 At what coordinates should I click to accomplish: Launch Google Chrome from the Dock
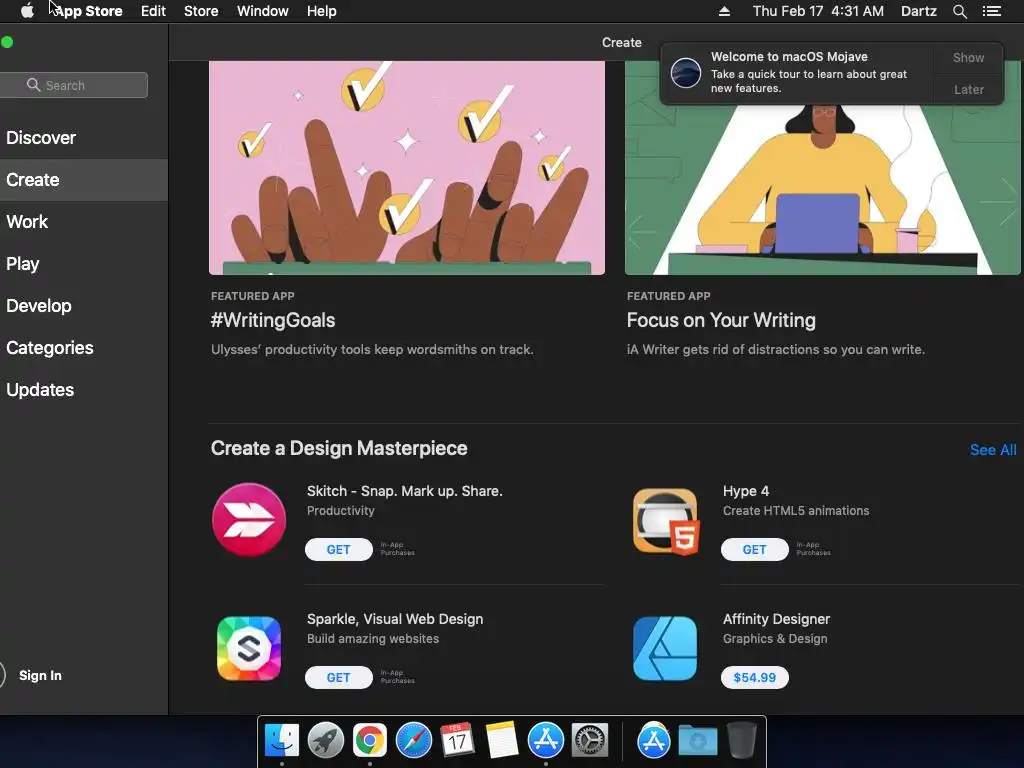pyautogui.click(x=370, y=740)
